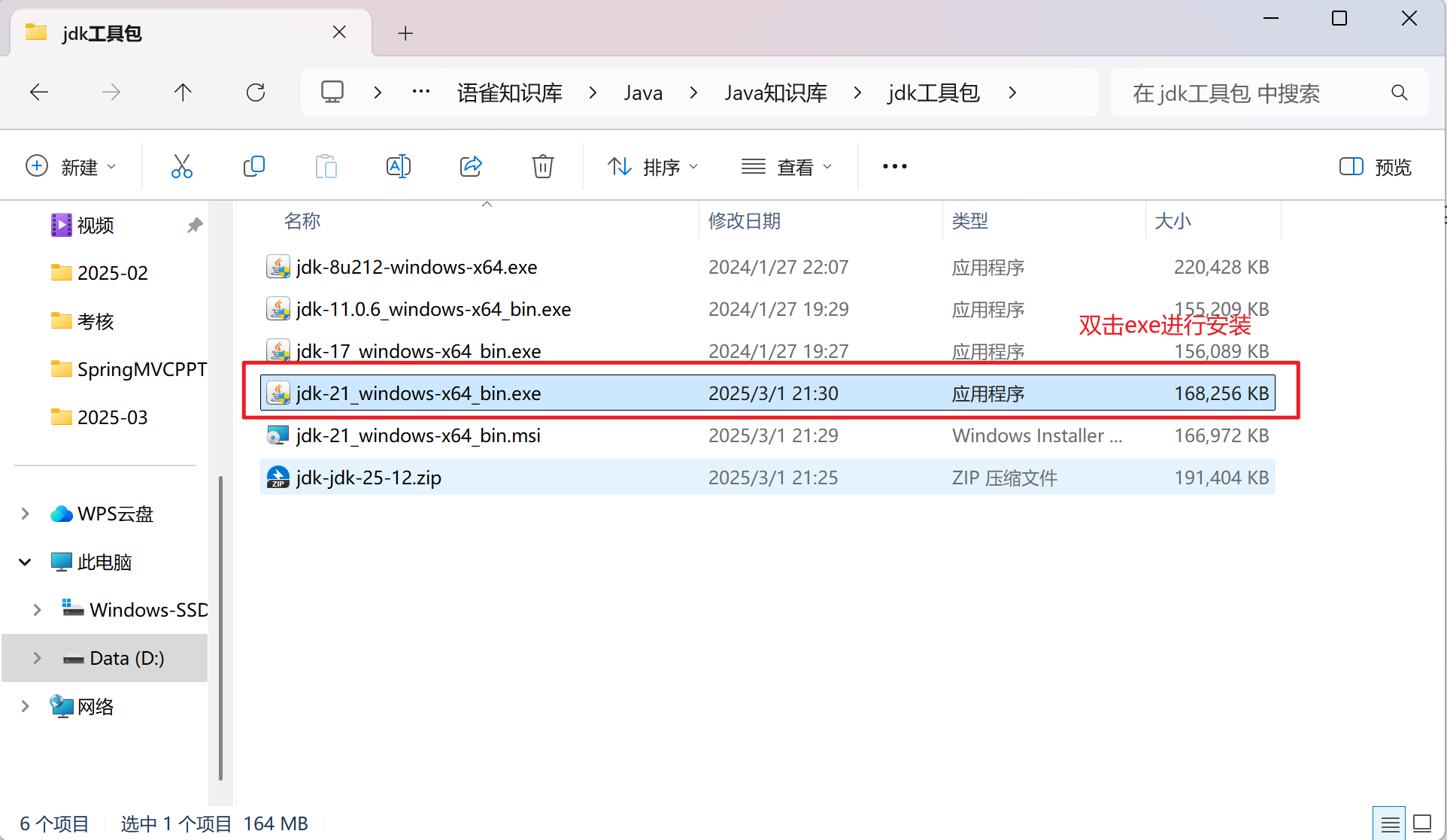The width and height of the screenshot is (1447, 840).
Task: Click the jdk-21 msi installer icon
Action: tap(278, 435)
